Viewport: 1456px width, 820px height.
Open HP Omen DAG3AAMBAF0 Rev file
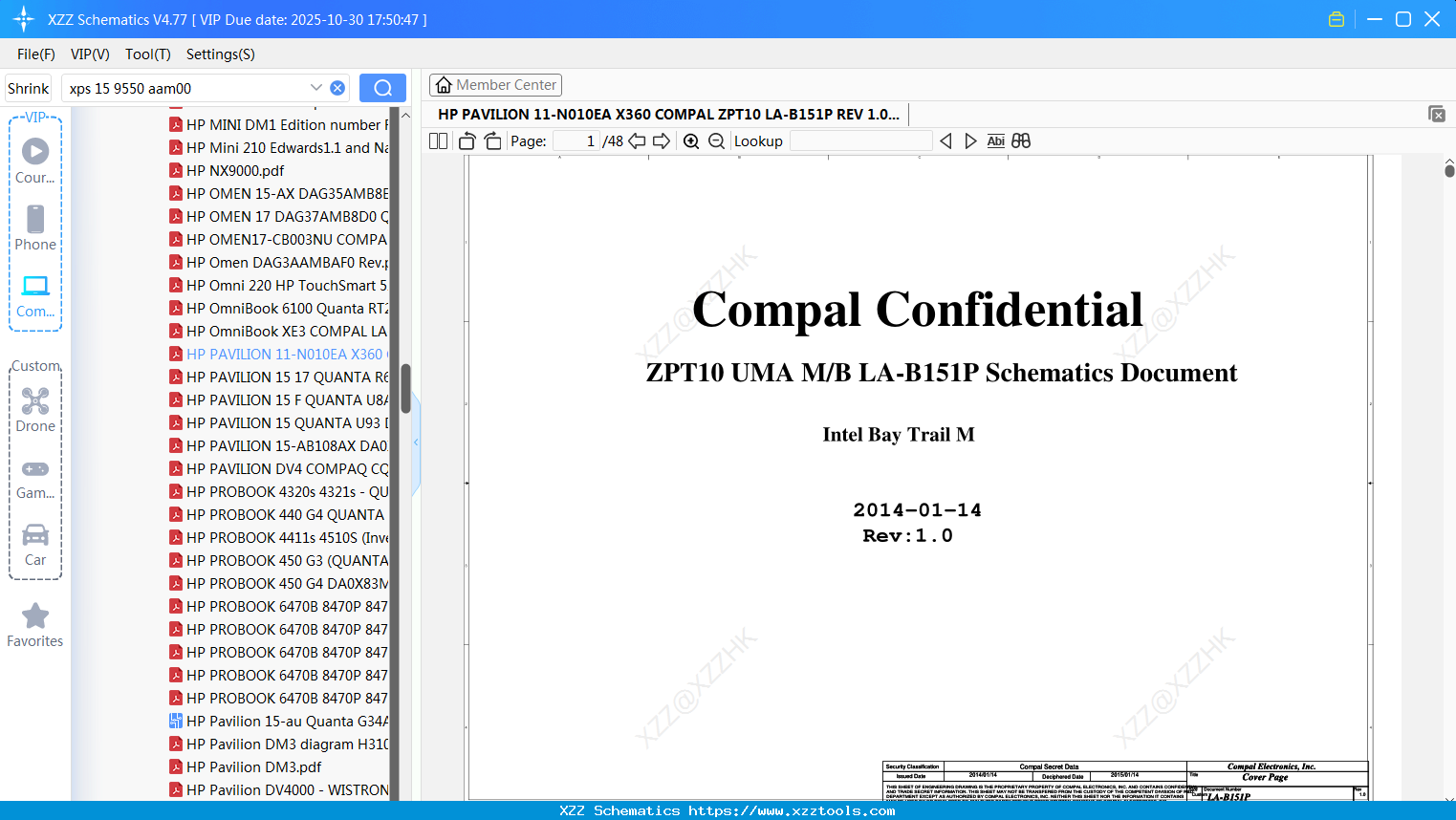point(279,262)
